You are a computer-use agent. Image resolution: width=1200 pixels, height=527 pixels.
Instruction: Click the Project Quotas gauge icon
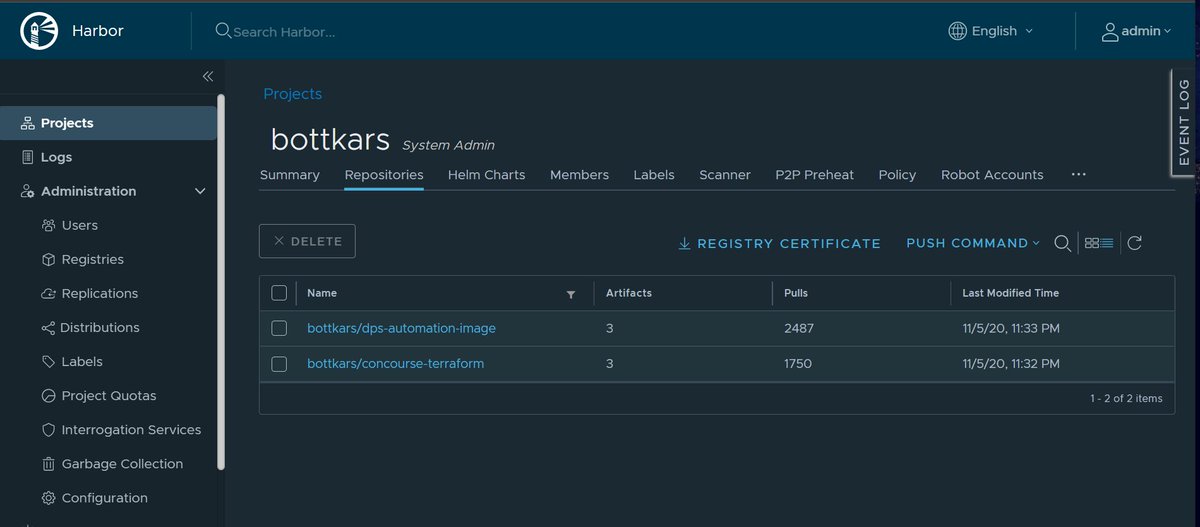click(x=48, y=395)
